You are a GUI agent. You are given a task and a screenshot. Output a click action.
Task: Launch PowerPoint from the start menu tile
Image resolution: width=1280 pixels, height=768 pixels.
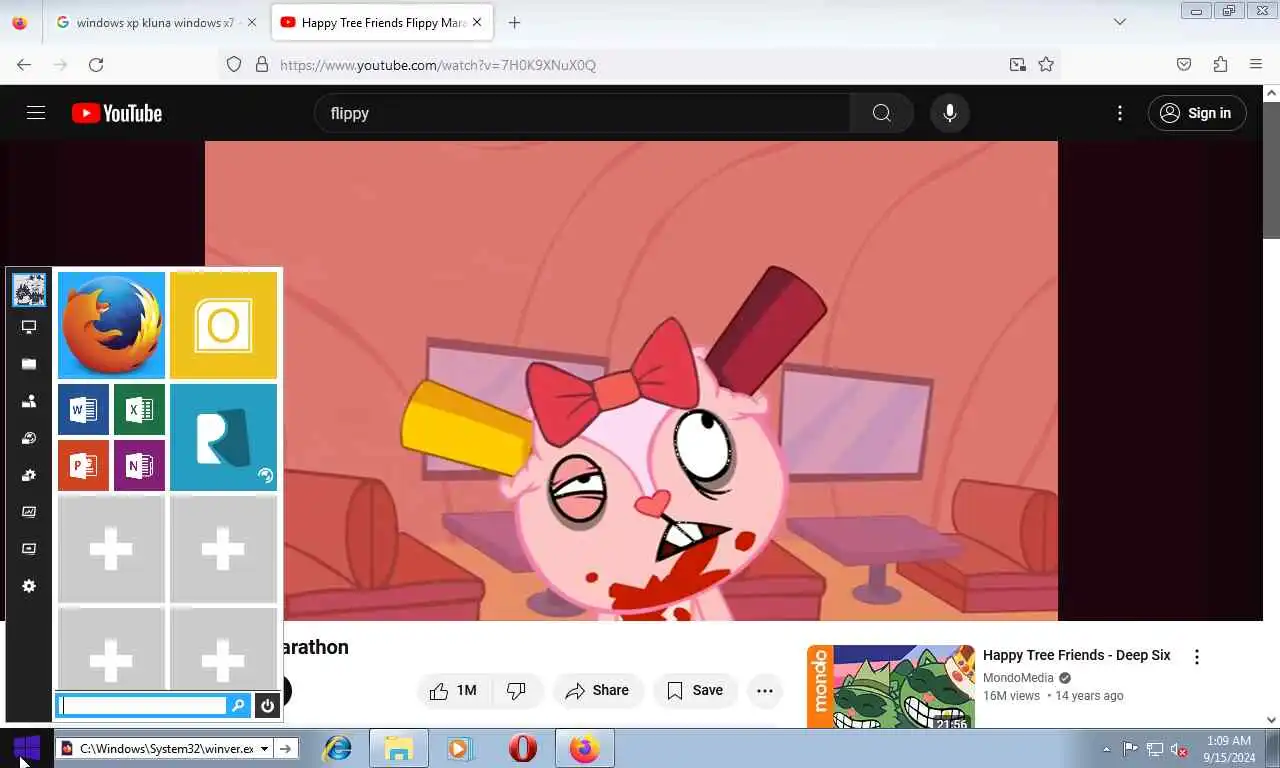point(83,465)
